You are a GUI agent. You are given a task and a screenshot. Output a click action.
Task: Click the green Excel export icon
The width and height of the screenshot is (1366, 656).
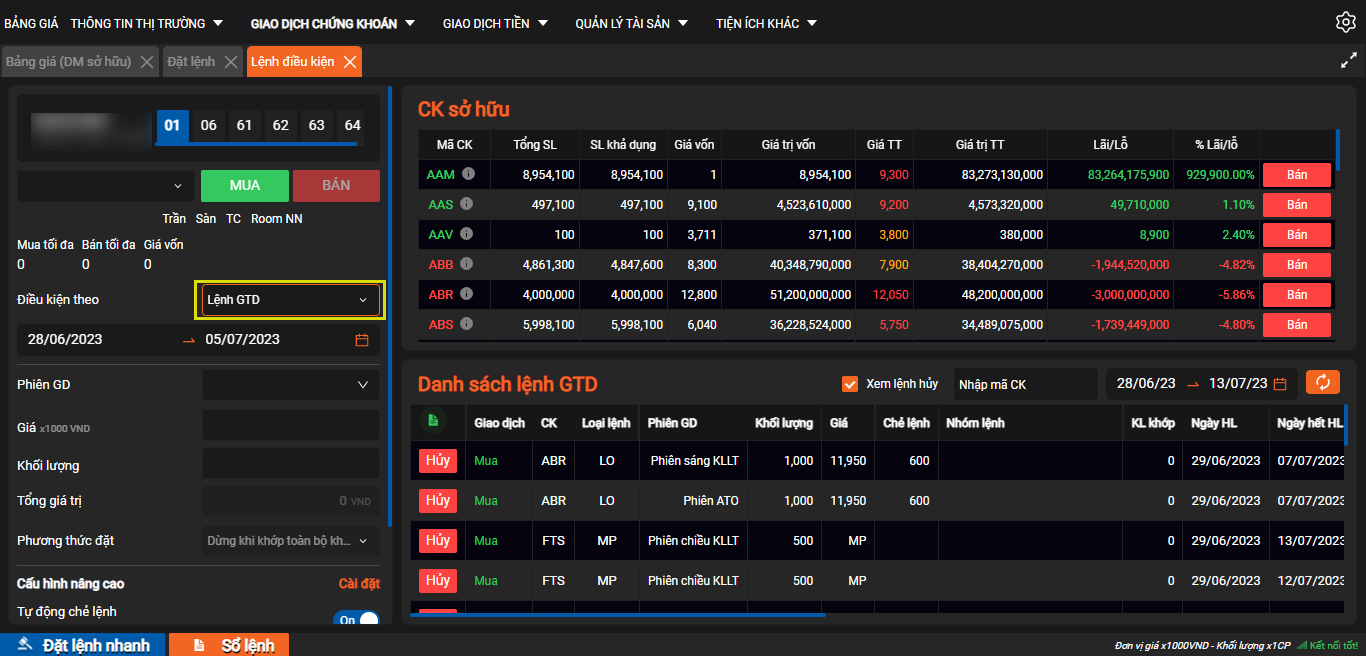coord(433,422)
